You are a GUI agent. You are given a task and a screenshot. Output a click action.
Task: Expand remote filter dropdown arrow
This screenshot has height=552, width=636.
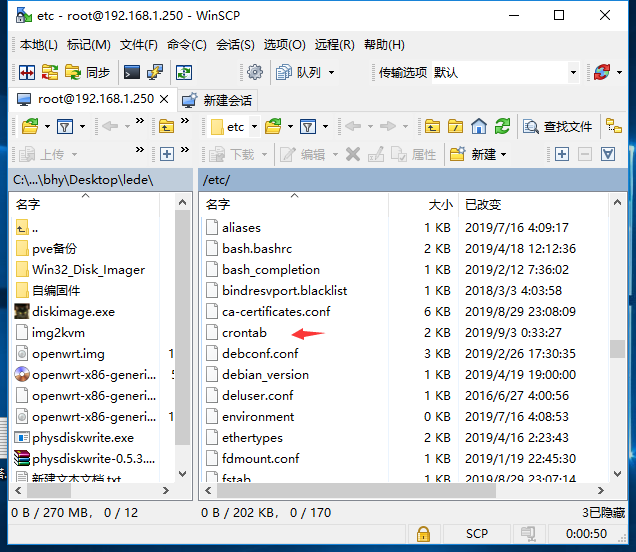coord(325,127)
